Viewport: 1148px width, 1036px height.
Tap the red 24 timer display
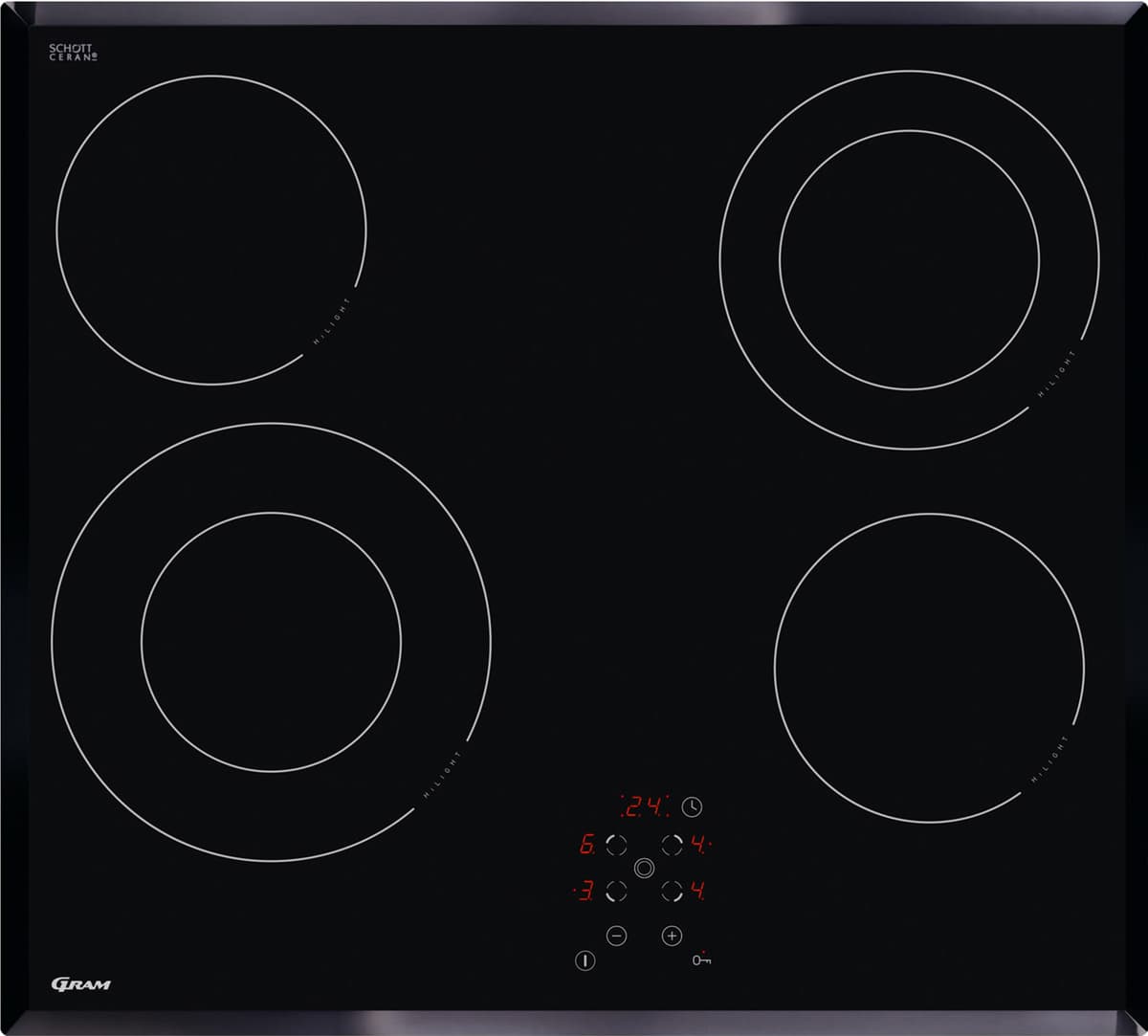click(x=645, y=807)
